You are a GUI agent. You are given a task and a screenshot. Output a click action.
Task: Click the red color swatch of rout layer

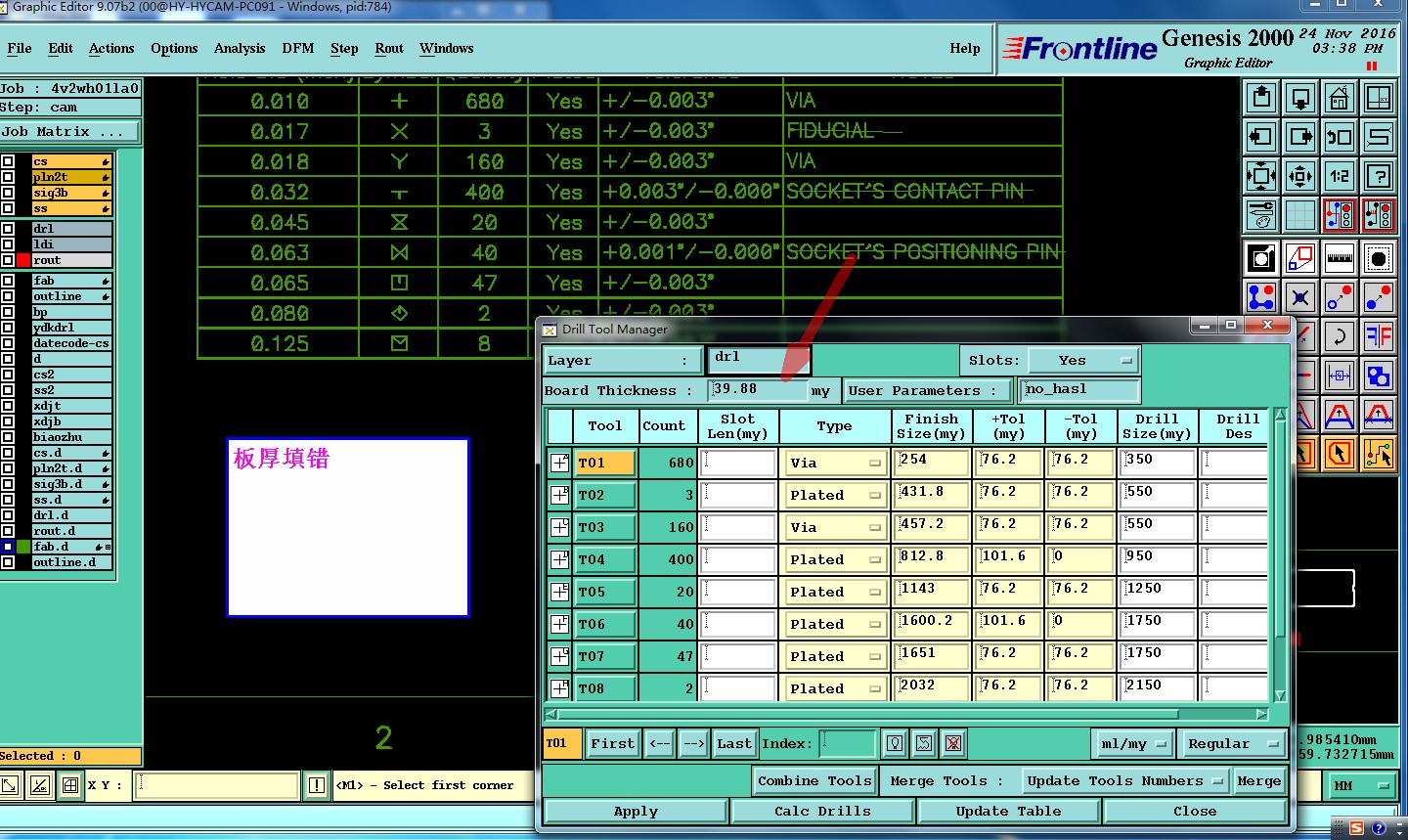pos(23,260)
